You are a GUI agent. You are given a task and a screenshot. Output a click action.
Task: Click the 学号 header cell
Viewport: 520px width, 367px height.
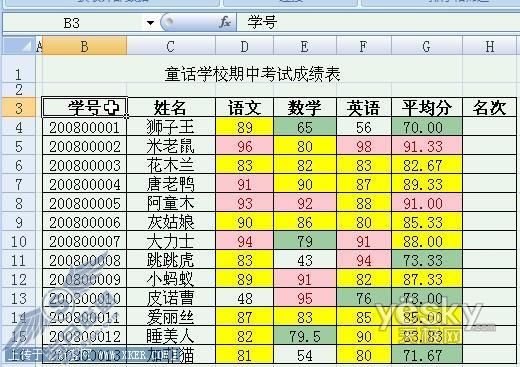click(85, 107)
